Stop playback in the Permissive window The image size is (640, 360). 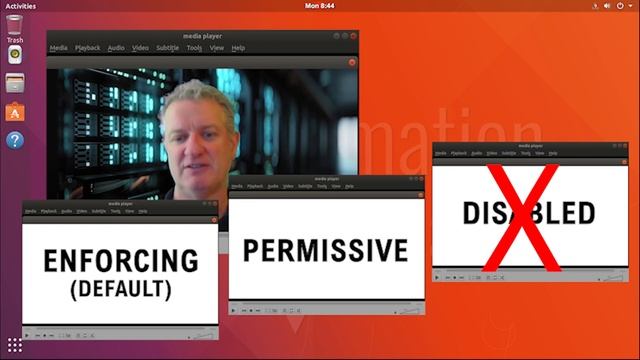tap(251, 311)
